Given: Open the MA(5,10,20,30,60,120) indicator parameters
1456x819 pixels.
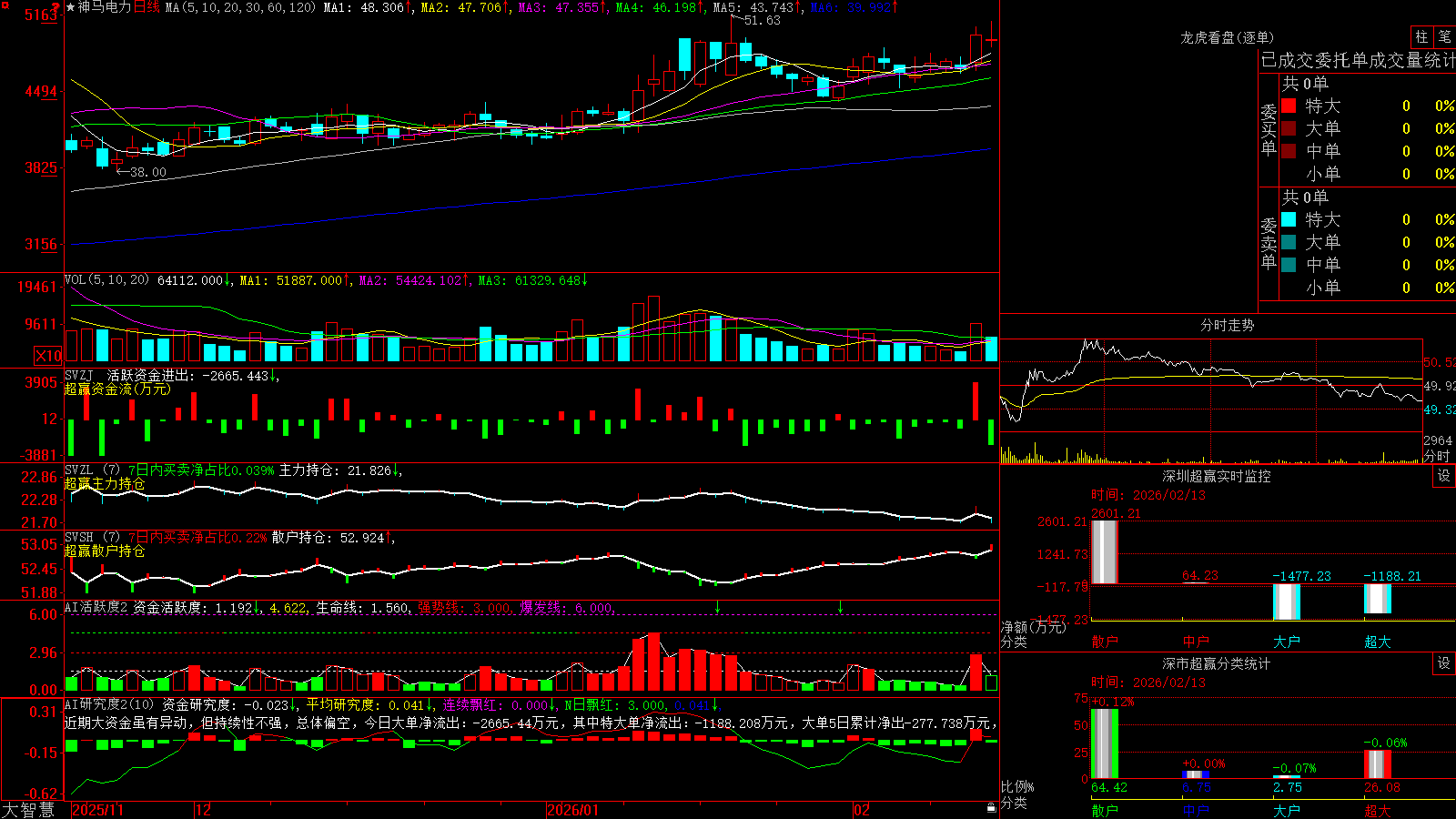Looking at the screenshot, I should pyautogui.click(x=240, y=7).
